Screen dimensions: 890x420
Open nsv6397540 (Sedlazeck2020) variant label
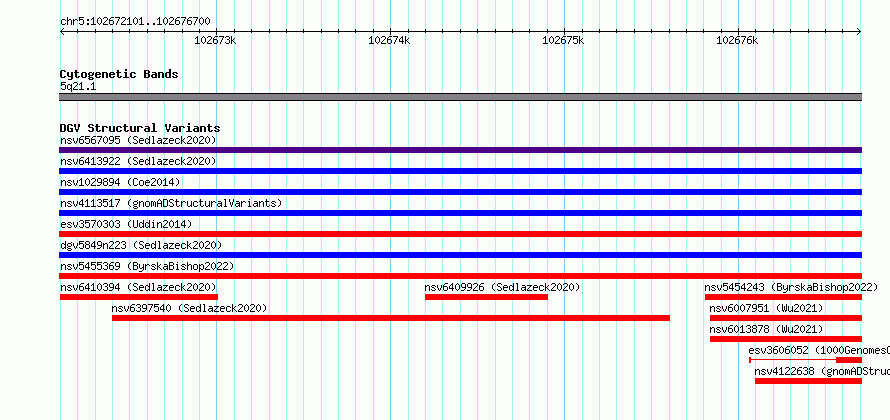[x=189, y=308]
